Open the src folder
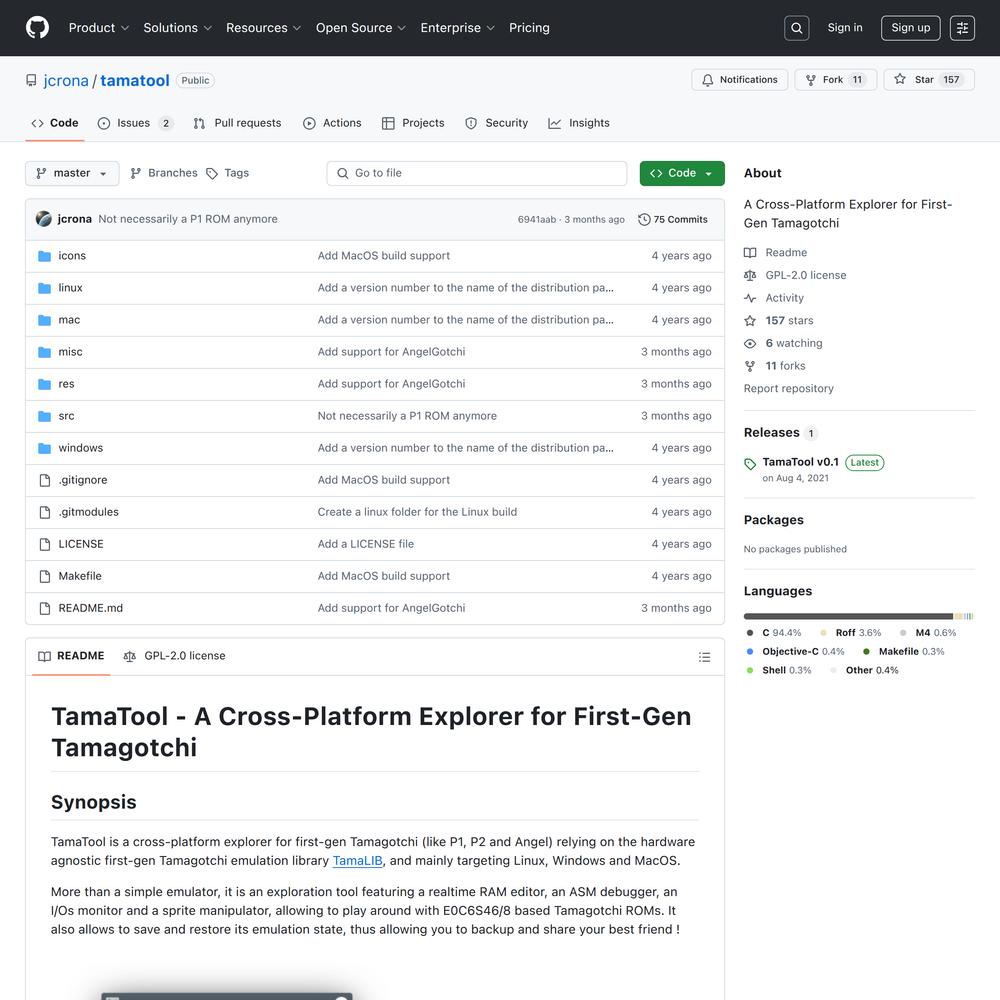The height and width of the screenshot is (1000, 1000). tap(66, 416)
